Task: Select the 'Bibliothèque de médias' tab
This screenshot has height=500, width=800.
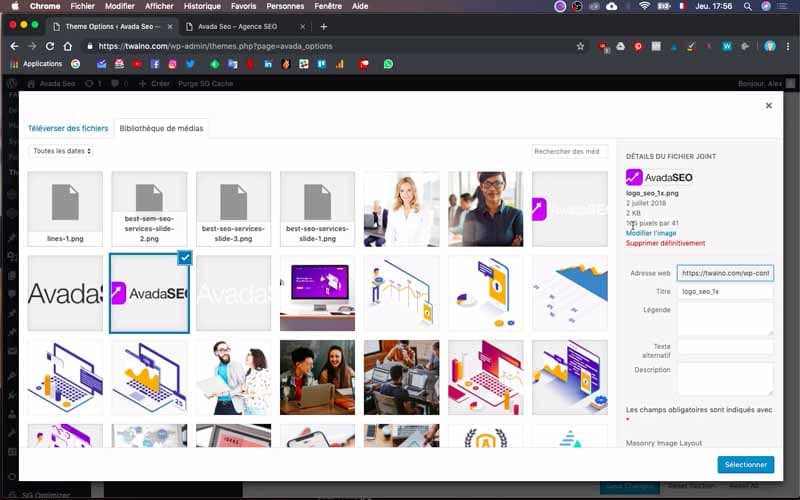Action: (x=161, y=129)
